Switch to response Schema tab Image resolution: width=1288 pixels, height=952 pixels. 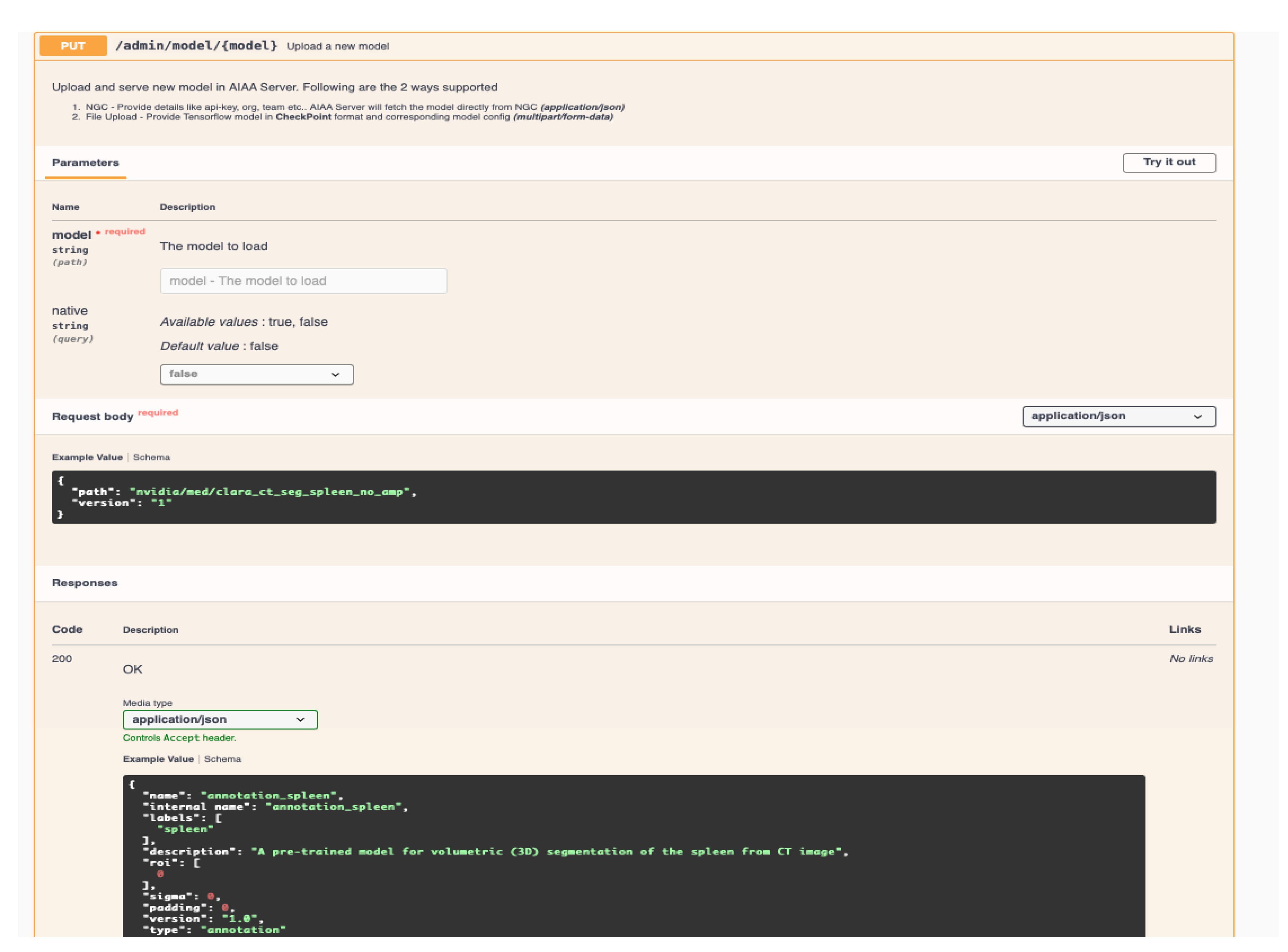pos(223,759)
